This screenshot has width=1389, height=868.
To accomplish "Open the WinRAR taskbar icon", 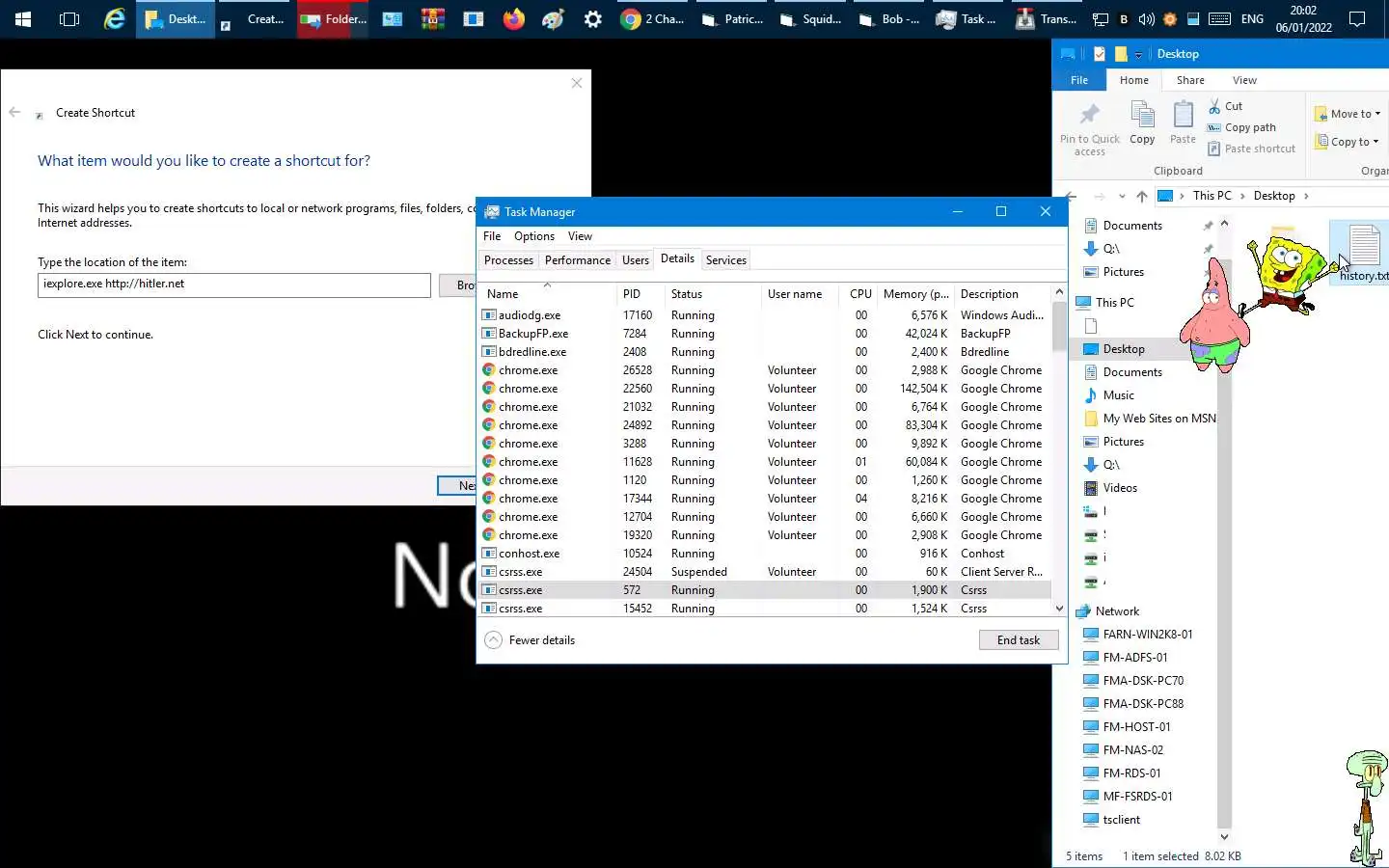I will tap(432, 19).
